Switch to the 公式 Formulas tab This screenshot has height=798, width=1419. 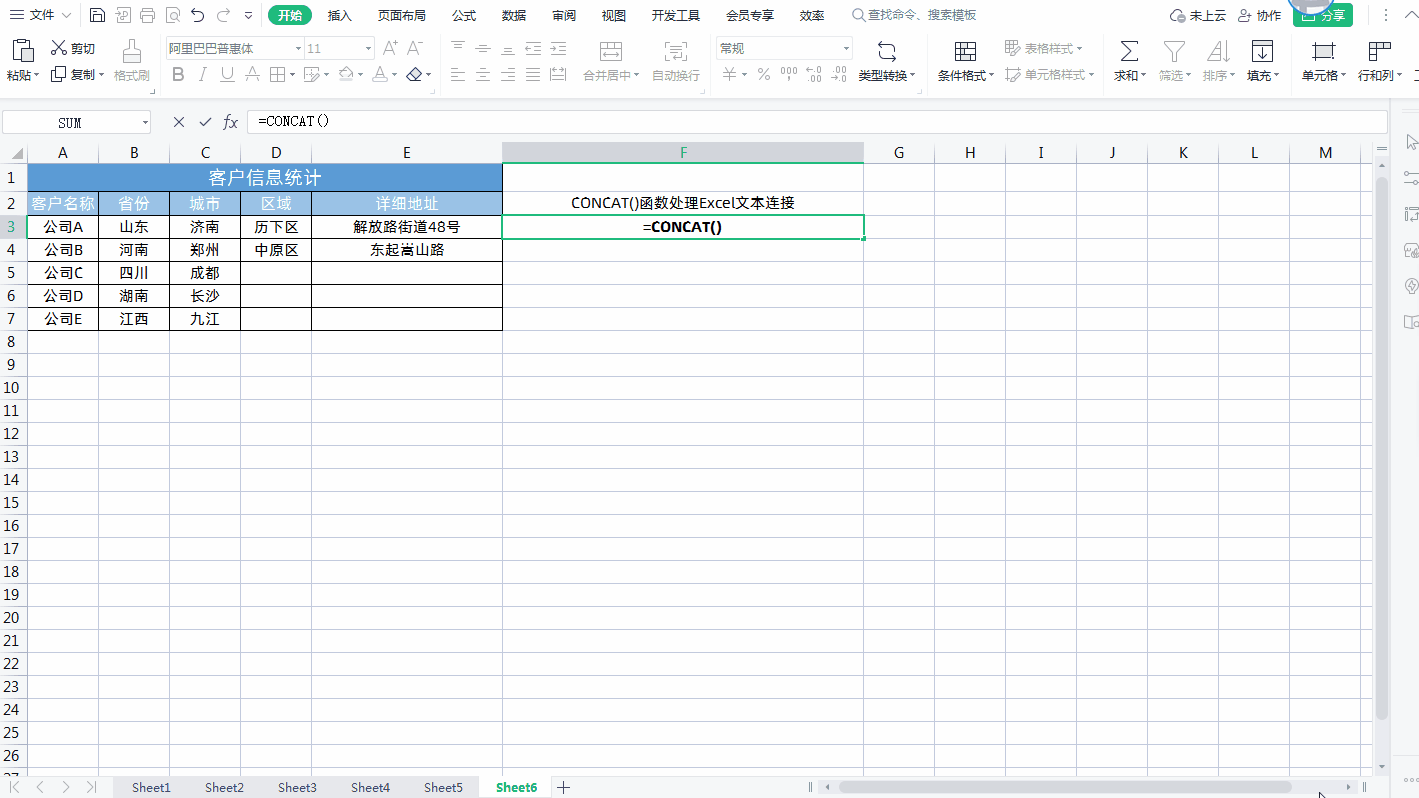pos(464,15)
